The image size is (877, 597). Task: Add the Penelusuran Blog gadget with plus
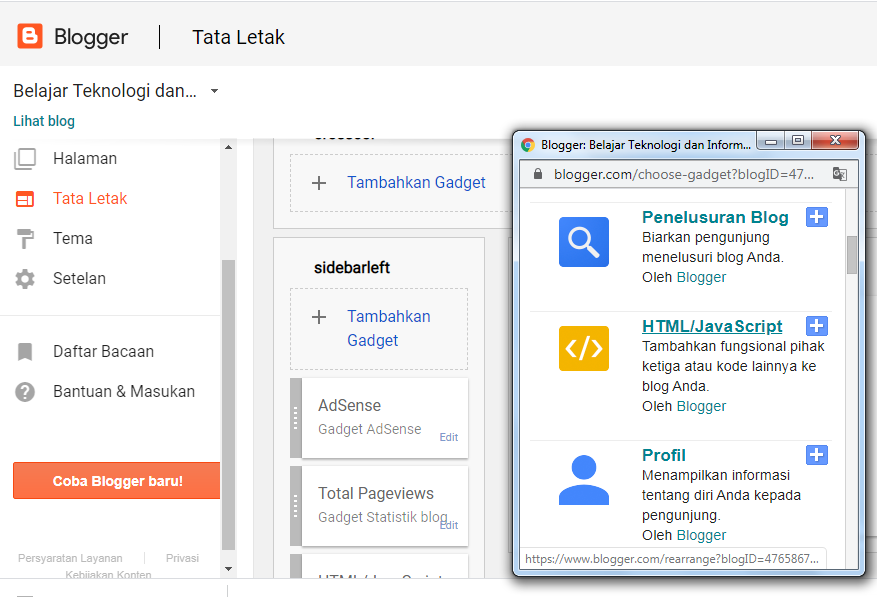(817, 217)
